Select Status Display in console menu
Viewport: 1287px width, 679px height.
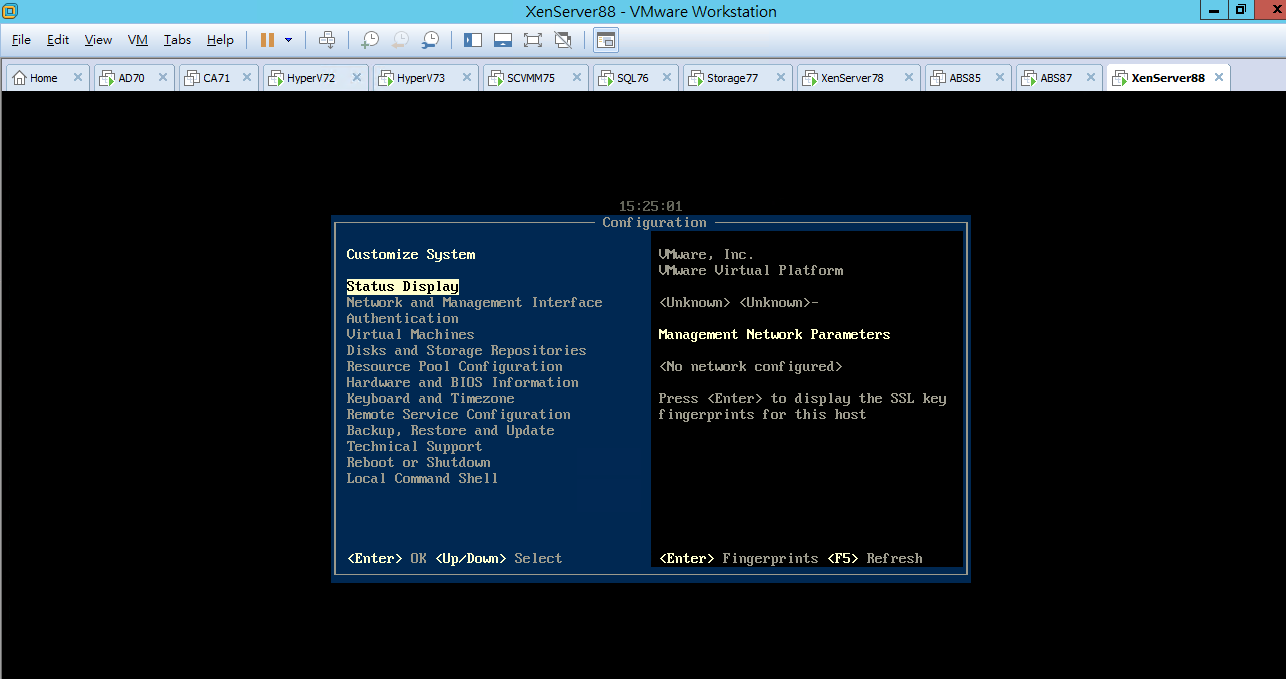[402, 286]
